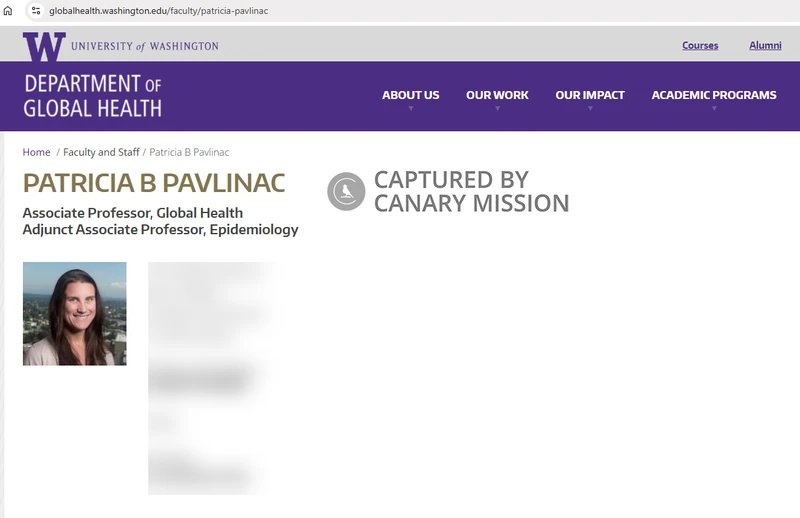This screenshot has height=518, width=800.
Task: Expand dropdown arrow under Our Work
Action: [x=497, y=108]
